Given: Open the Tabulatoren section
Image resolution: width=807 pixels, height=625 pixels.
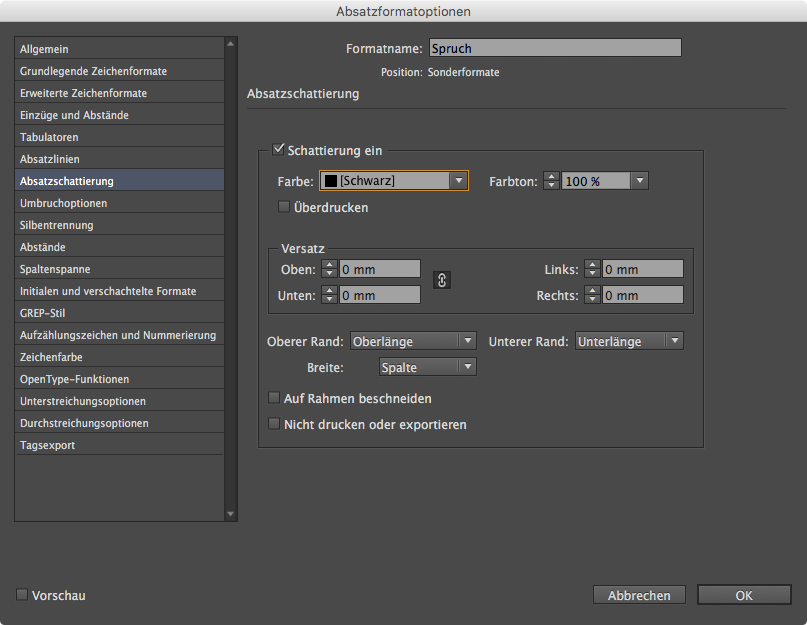Looking at the screenshot, I should (x=119, y=137).
